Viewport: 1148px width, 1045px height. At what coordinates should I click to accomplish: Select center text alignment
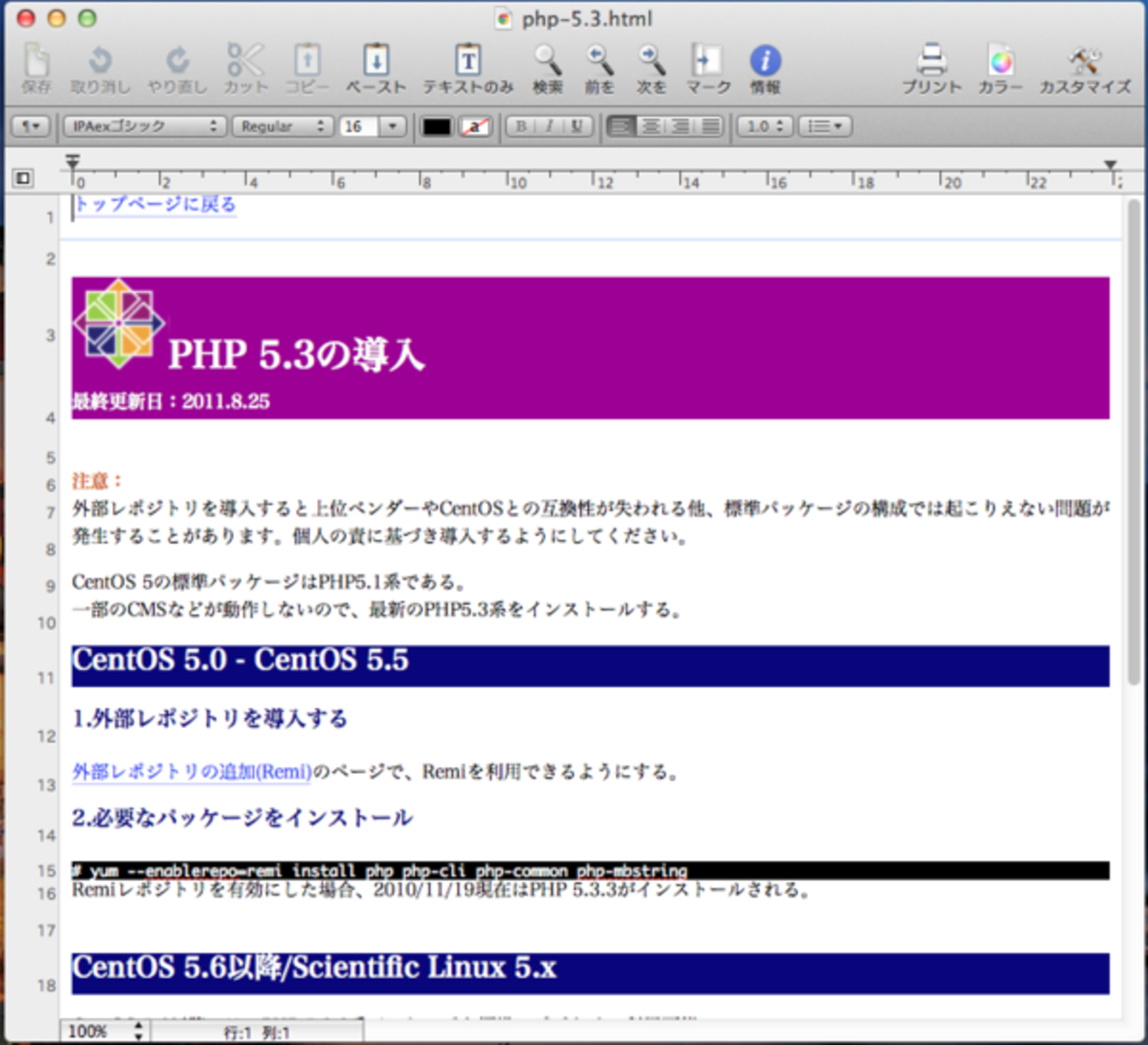(651, 126)
